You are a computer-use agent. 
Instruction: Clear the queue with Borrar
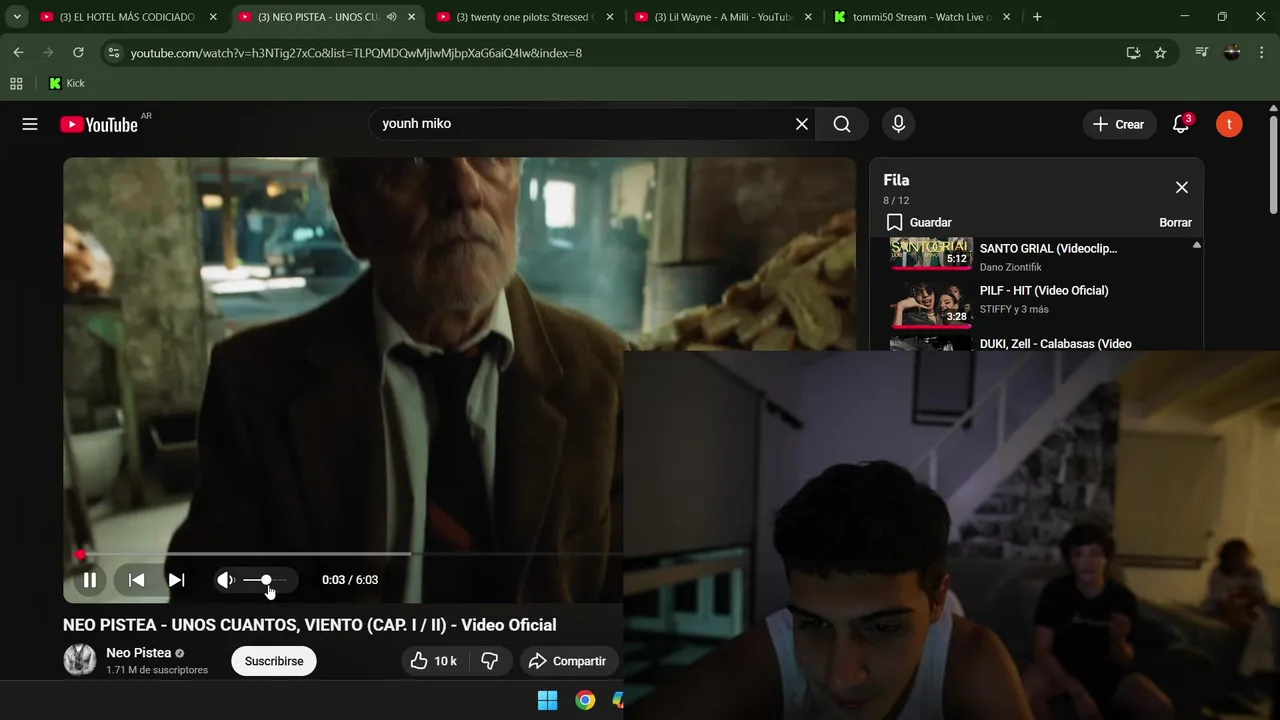1175,222
